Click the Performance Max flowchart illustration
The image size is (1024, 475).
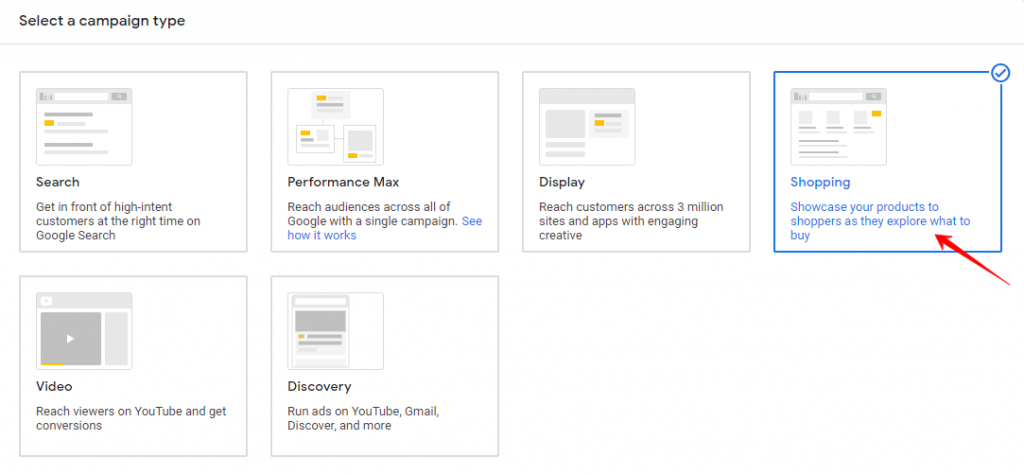tap(336, 127)
